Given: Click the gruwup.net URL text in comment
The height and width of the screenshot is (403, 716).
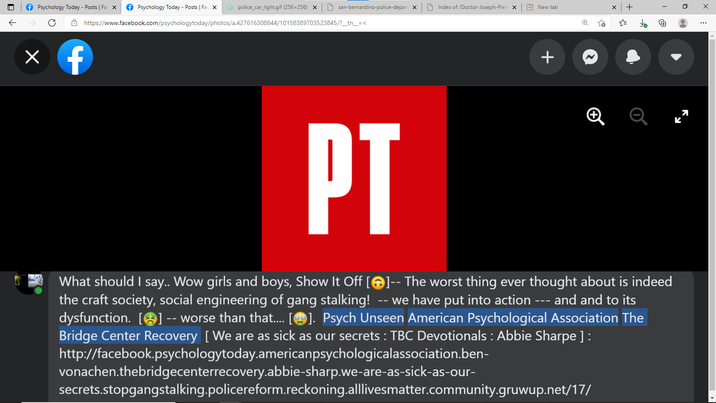Looking at the screenshot, I should pyautogui.click(x=325, y=372).
